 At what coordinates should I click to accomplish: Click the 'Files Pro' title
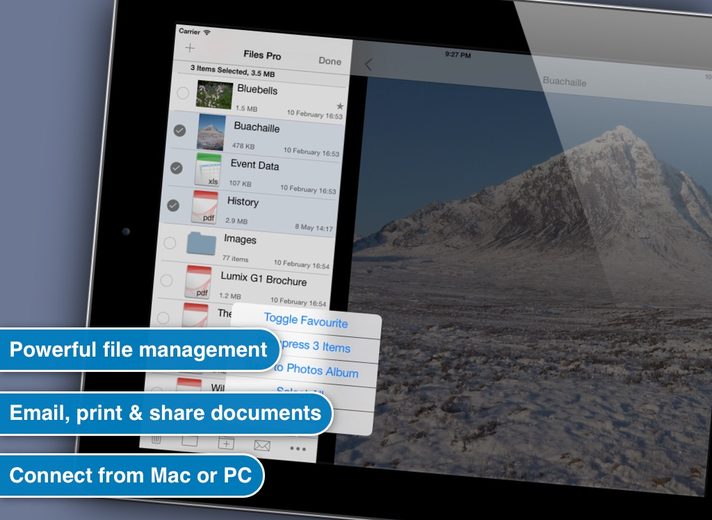click(262, 55)
